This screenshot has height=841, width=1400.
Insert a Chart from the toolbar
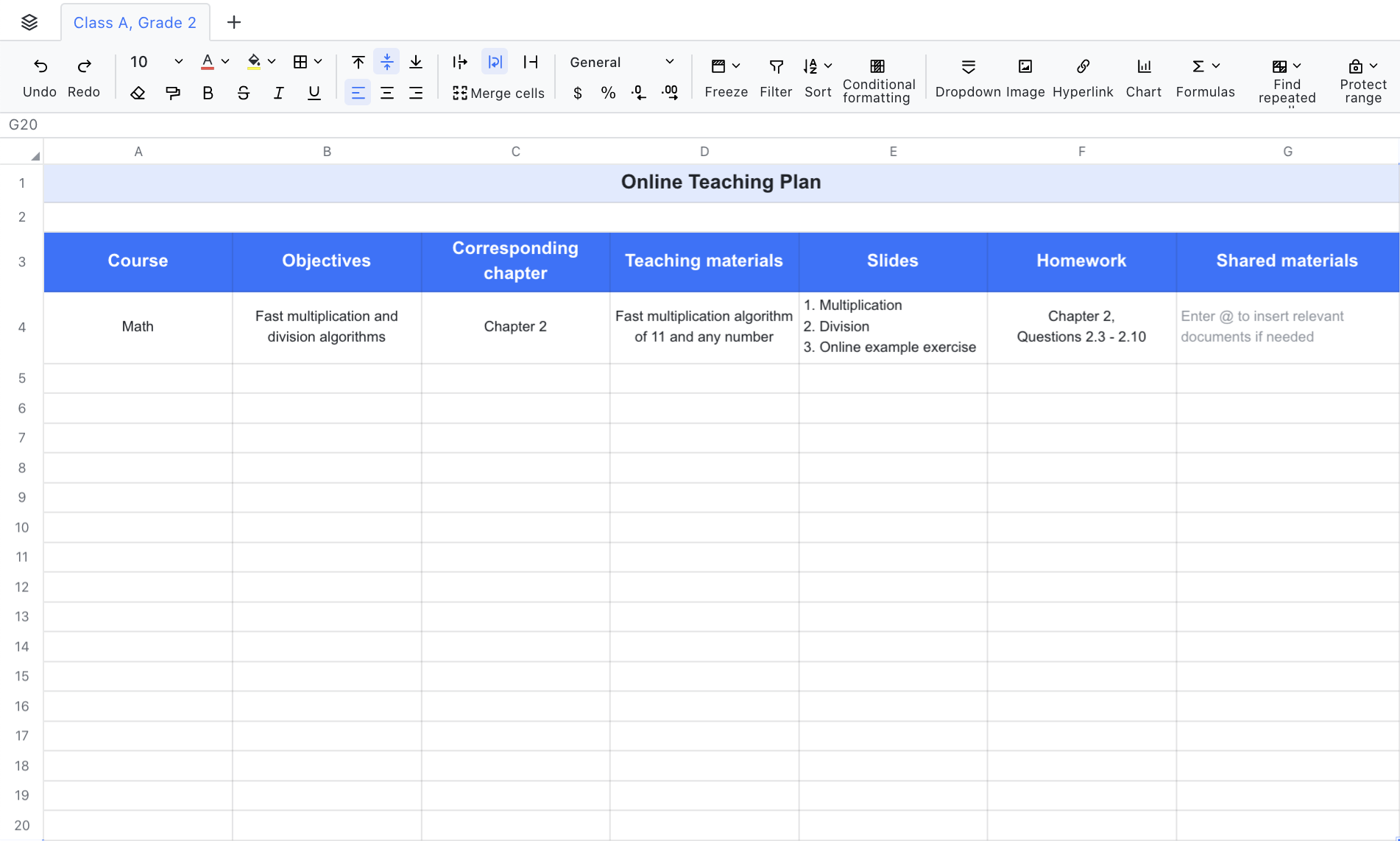coord(1143,67)
